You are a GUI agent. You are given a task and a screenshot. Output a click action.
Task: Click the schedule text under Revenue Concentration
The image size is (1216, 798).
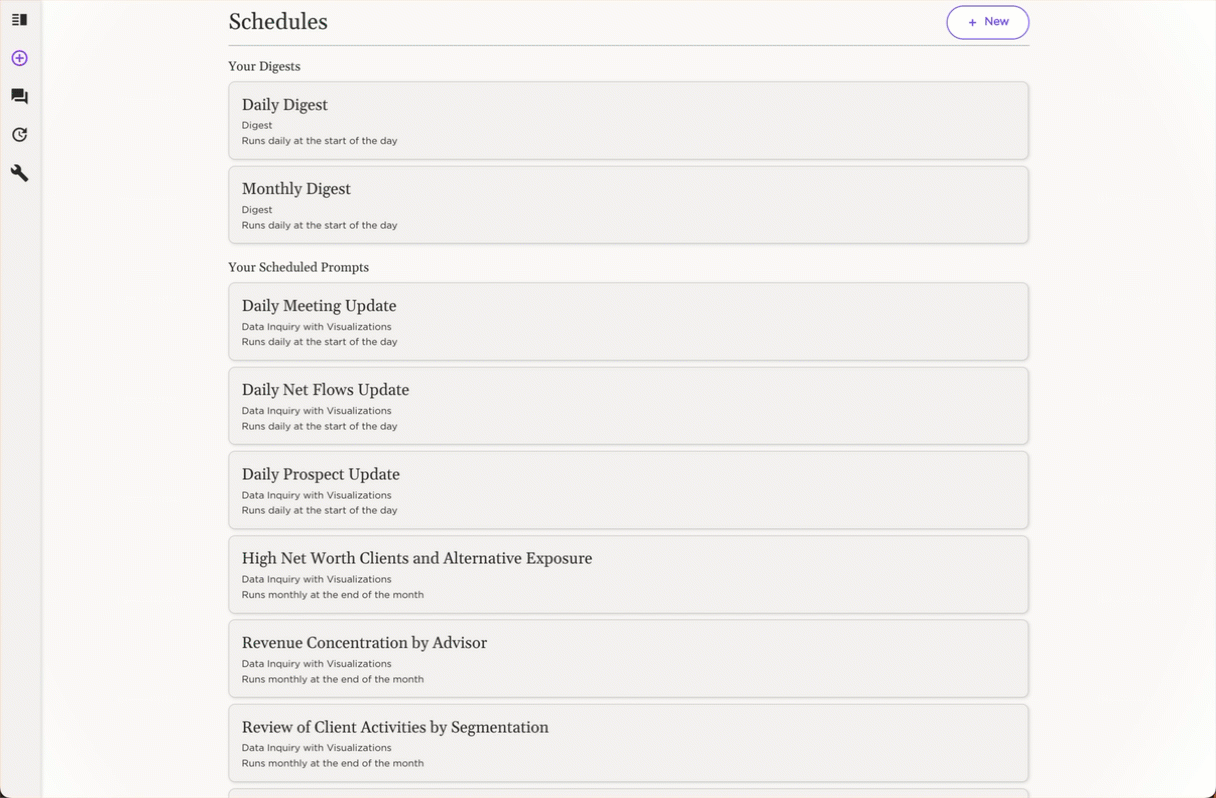[x=332, y=679]
